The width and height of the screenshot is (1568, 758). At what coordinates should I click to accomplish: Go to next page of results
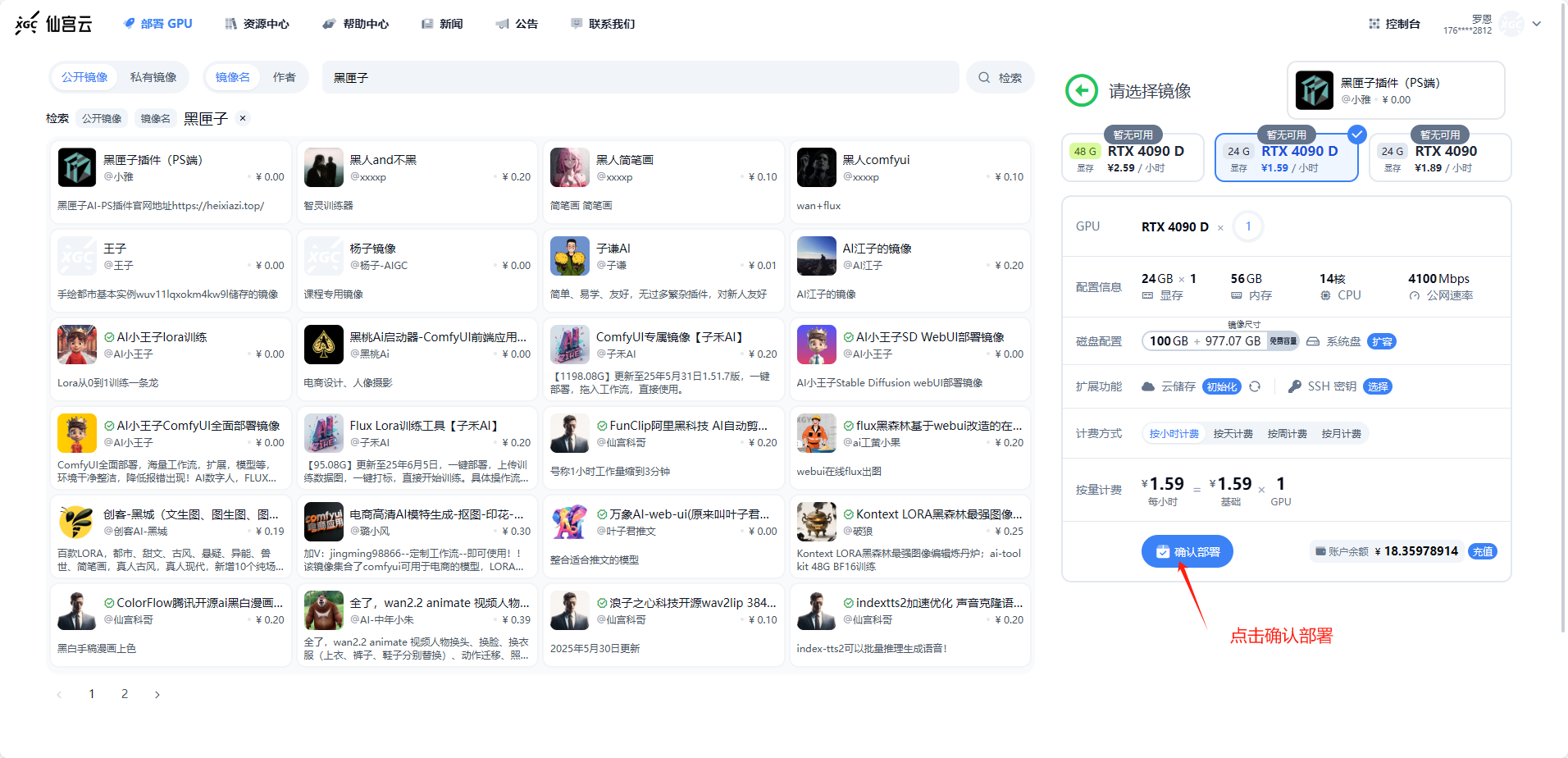157,695
